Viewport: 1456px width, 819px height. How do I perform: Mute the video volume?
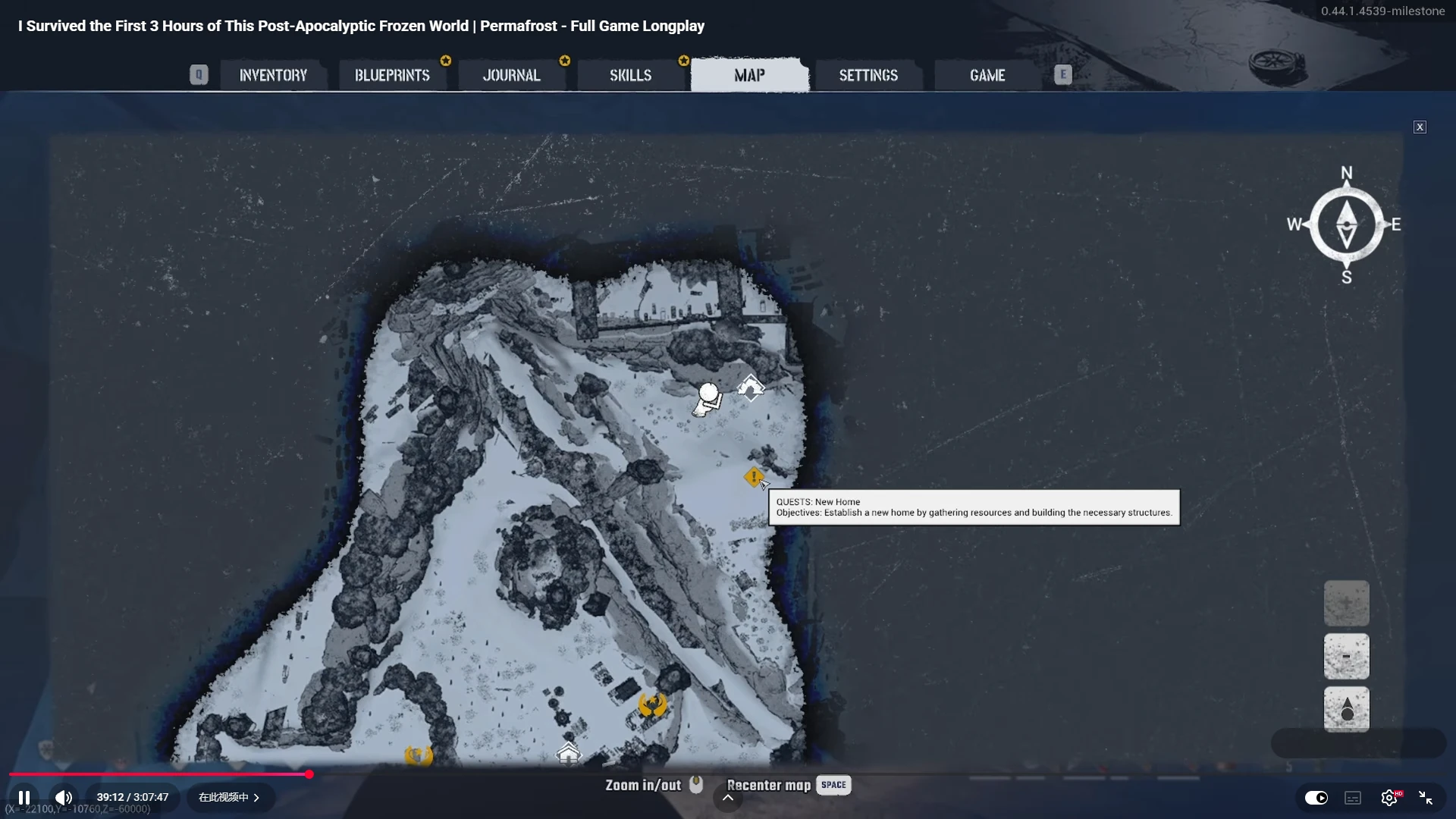[x=64, y=798]
